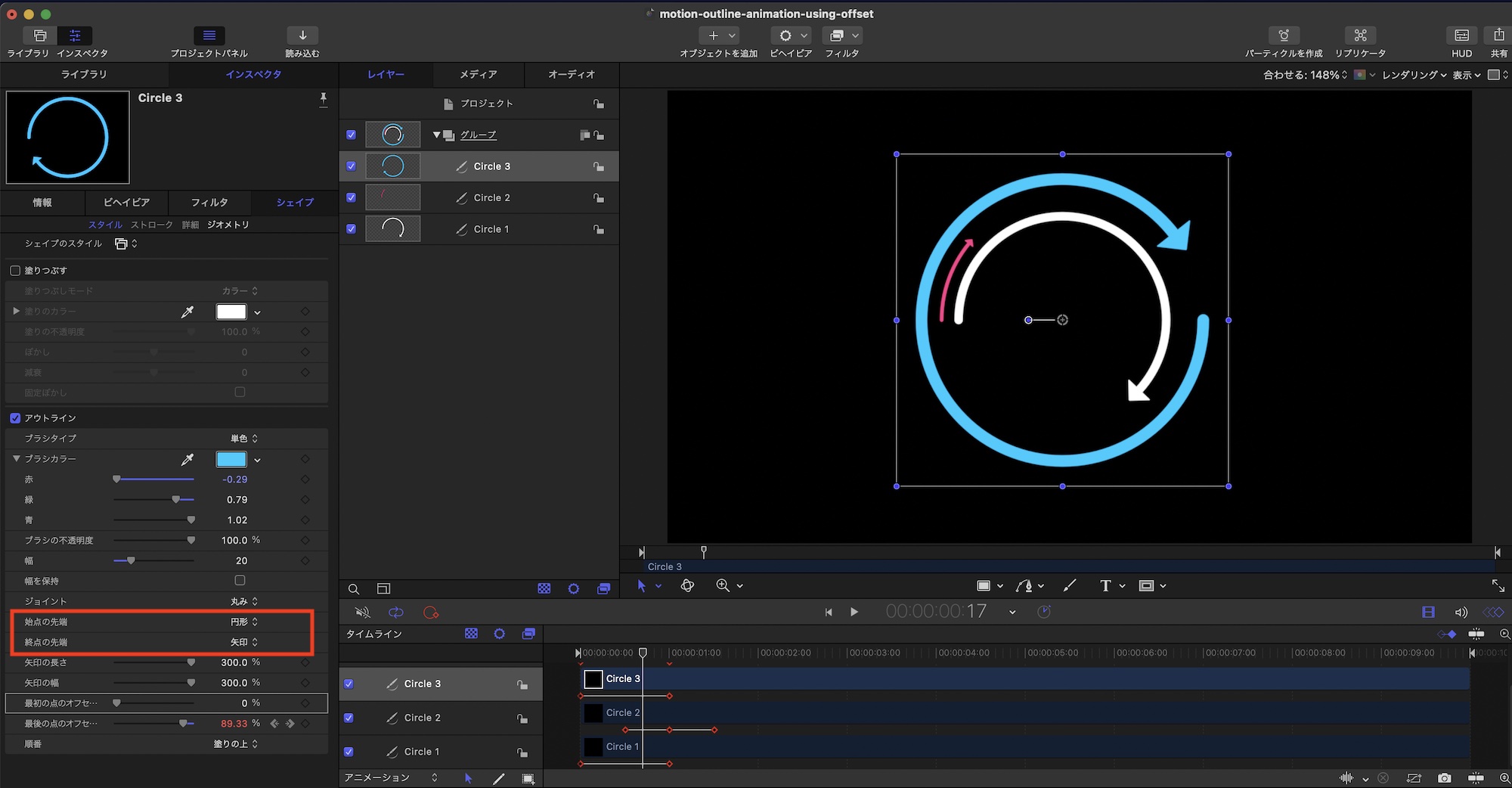Open the end cap (終点の先端) dropdown
The image size is (1512, 788).
[x=244, y=642]
